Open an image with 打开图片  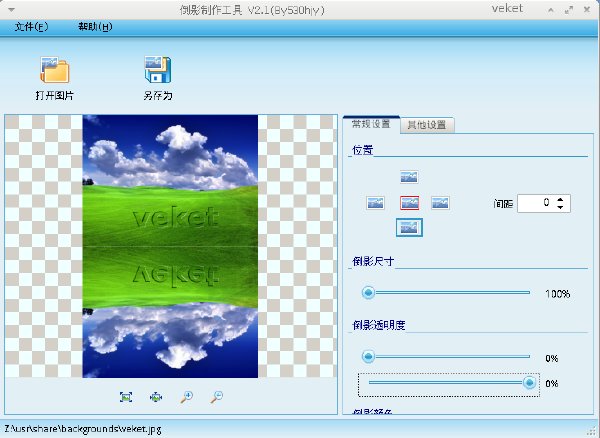54,78
